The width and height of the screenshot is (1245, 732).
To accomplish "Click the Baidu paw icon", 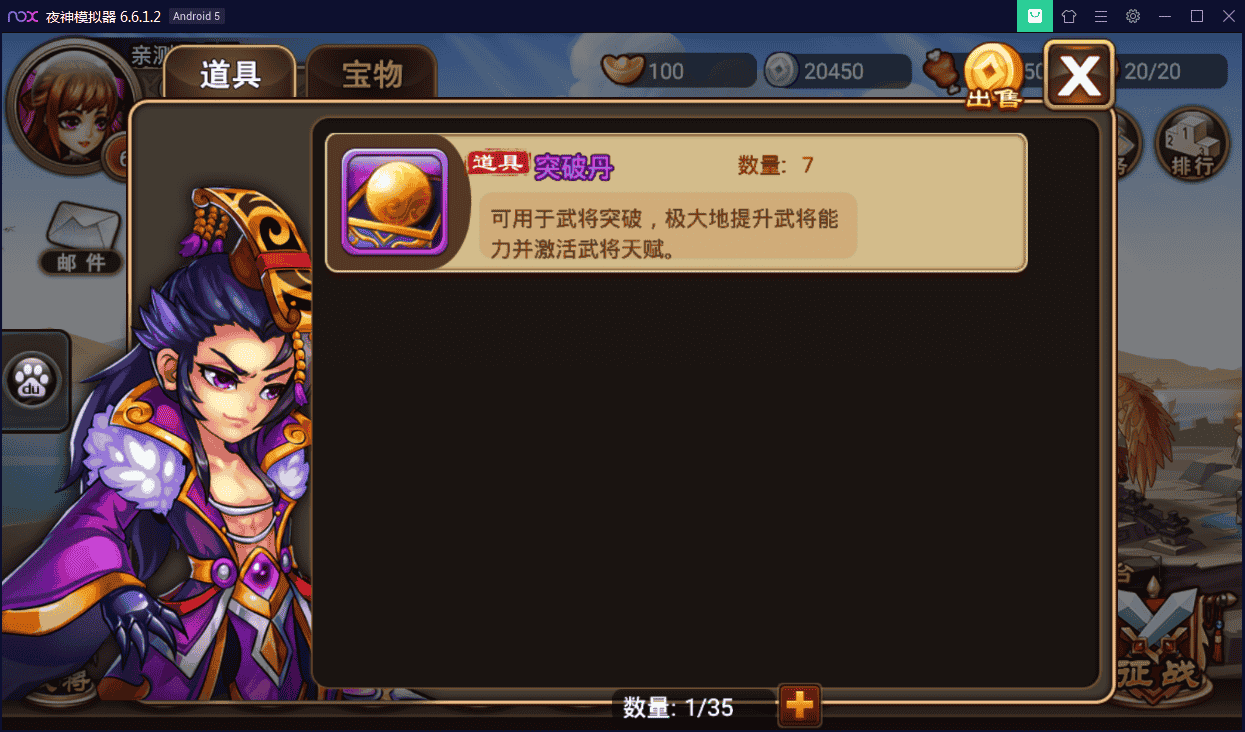I will tap(34, 380).
